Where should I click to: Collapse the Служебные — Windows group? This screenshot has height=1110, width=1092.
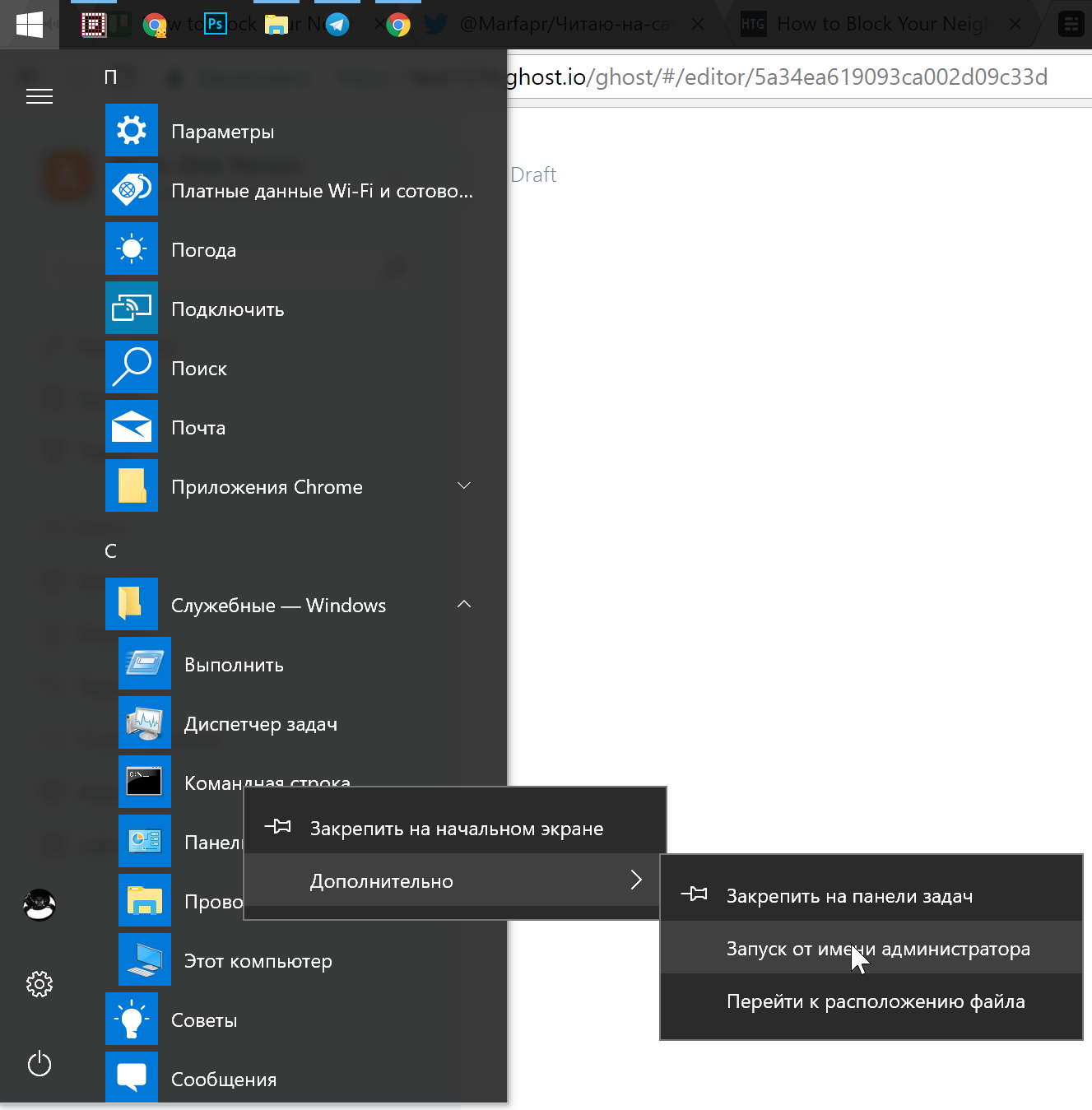click(463, 604)
